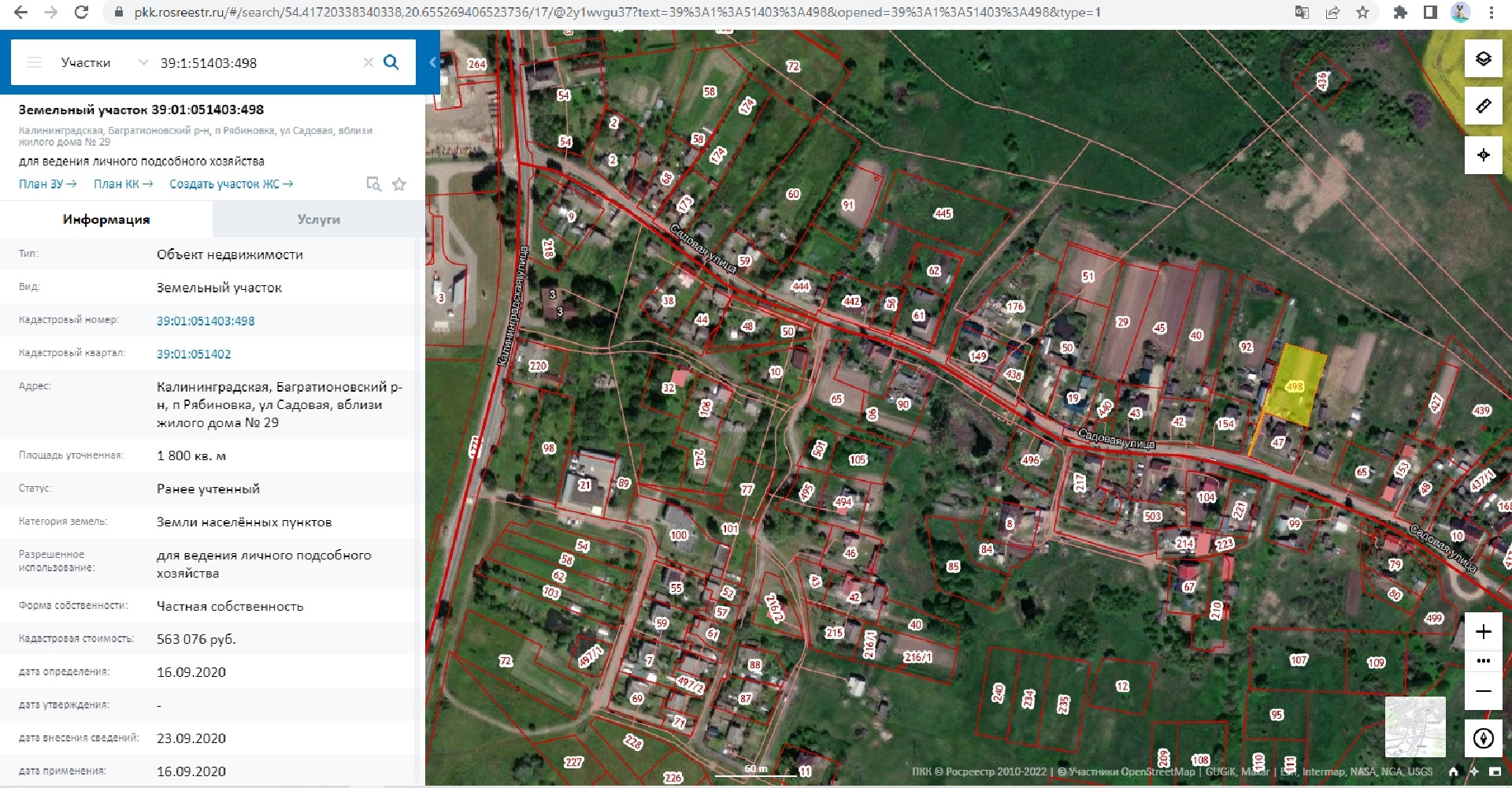The width and height of the screenshot is (1512, 788).
Task: Switch to the Информация tab
Action: coord(106,219)
